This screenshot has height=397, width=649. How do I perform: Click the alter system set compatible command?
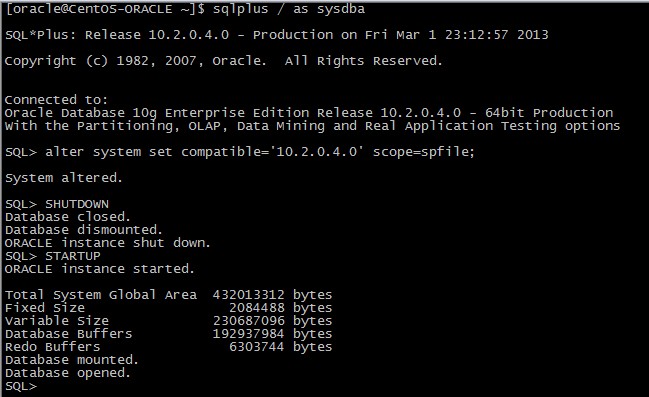pyautogui.click(x=260, y=152)
